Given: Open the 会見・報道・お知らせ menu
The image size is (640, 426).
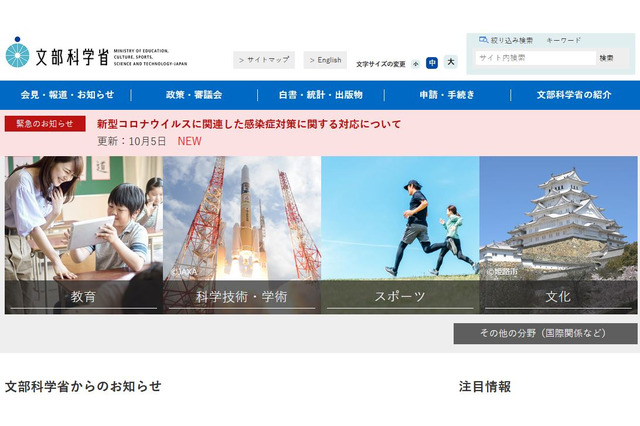Looking at the screenshot, I should (67, 95).
